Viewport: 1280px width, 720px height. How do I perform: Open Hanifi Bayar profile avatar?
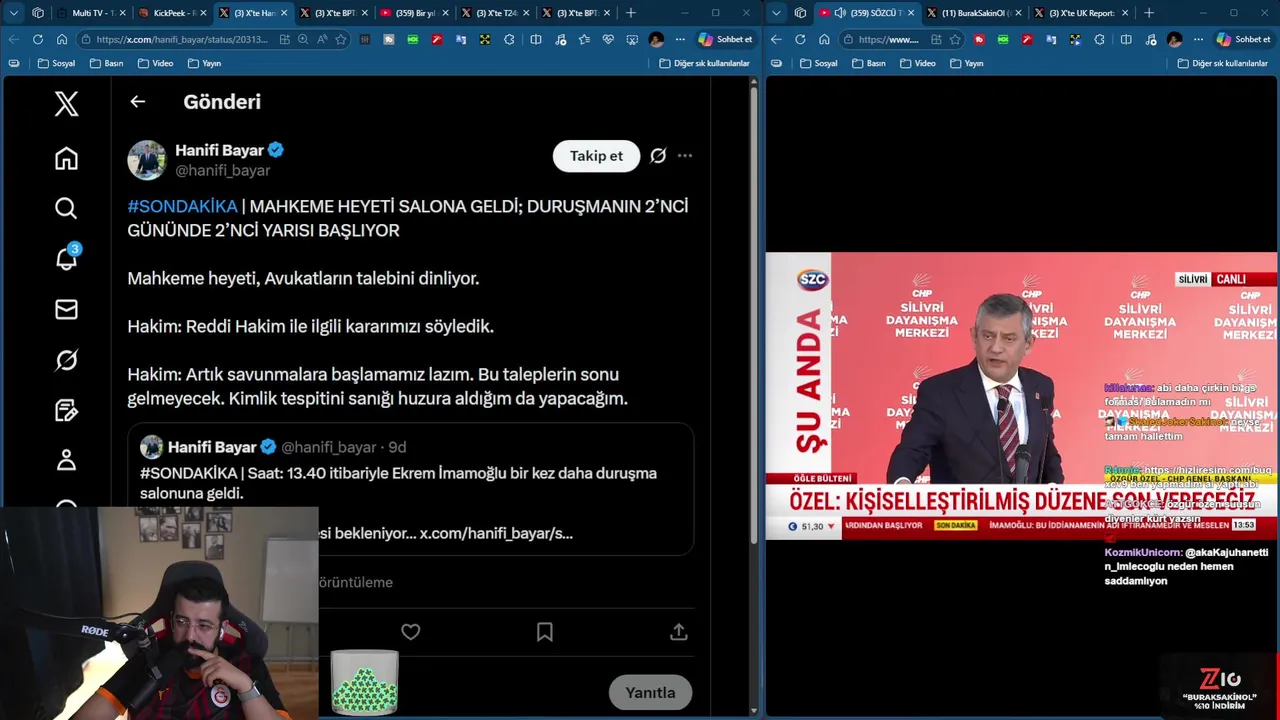point(147,160)
